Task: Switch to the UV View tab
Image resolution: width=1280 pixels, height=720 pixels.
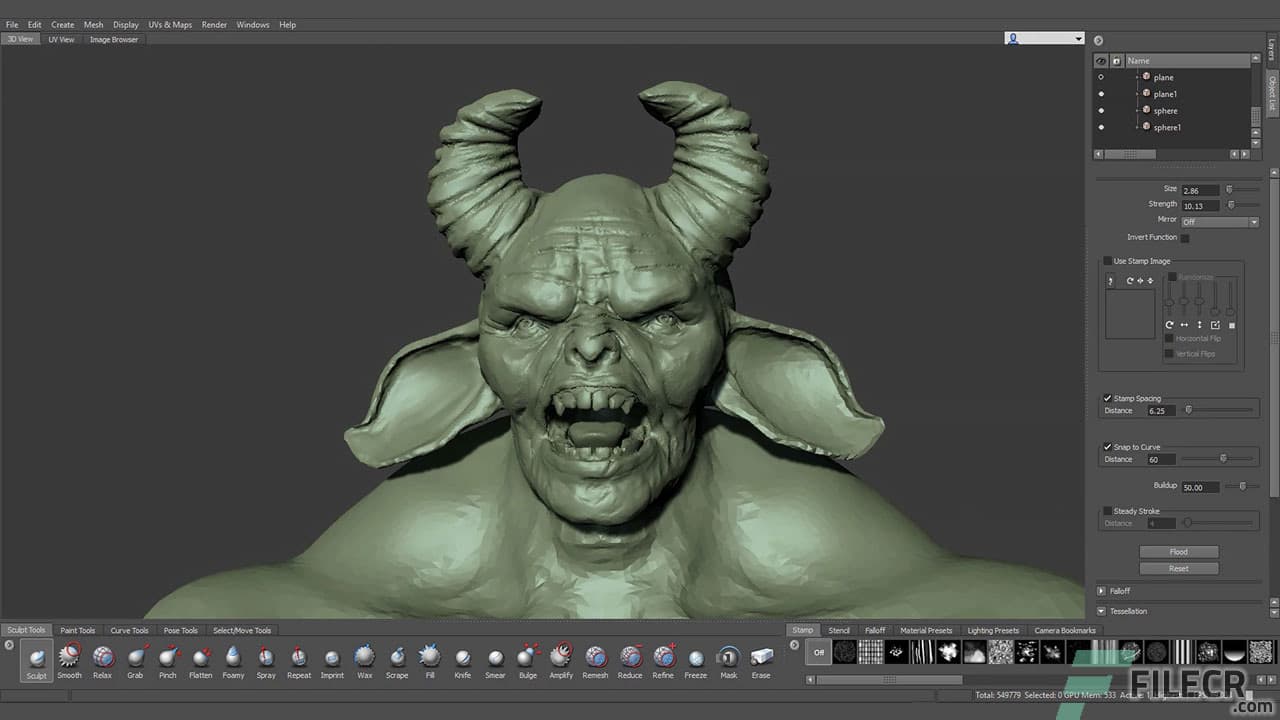Action: pyautogui.click(x=61, y=39)
